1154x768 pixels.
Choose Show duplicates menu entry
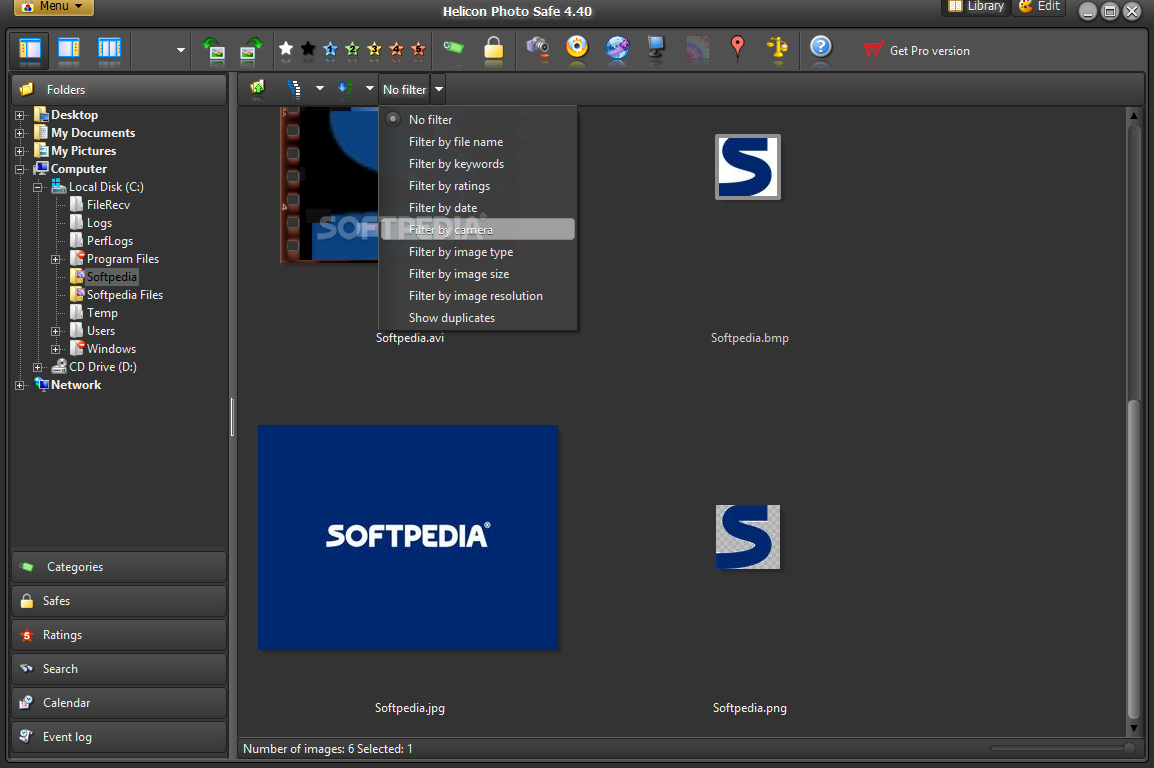pos(477,318)
